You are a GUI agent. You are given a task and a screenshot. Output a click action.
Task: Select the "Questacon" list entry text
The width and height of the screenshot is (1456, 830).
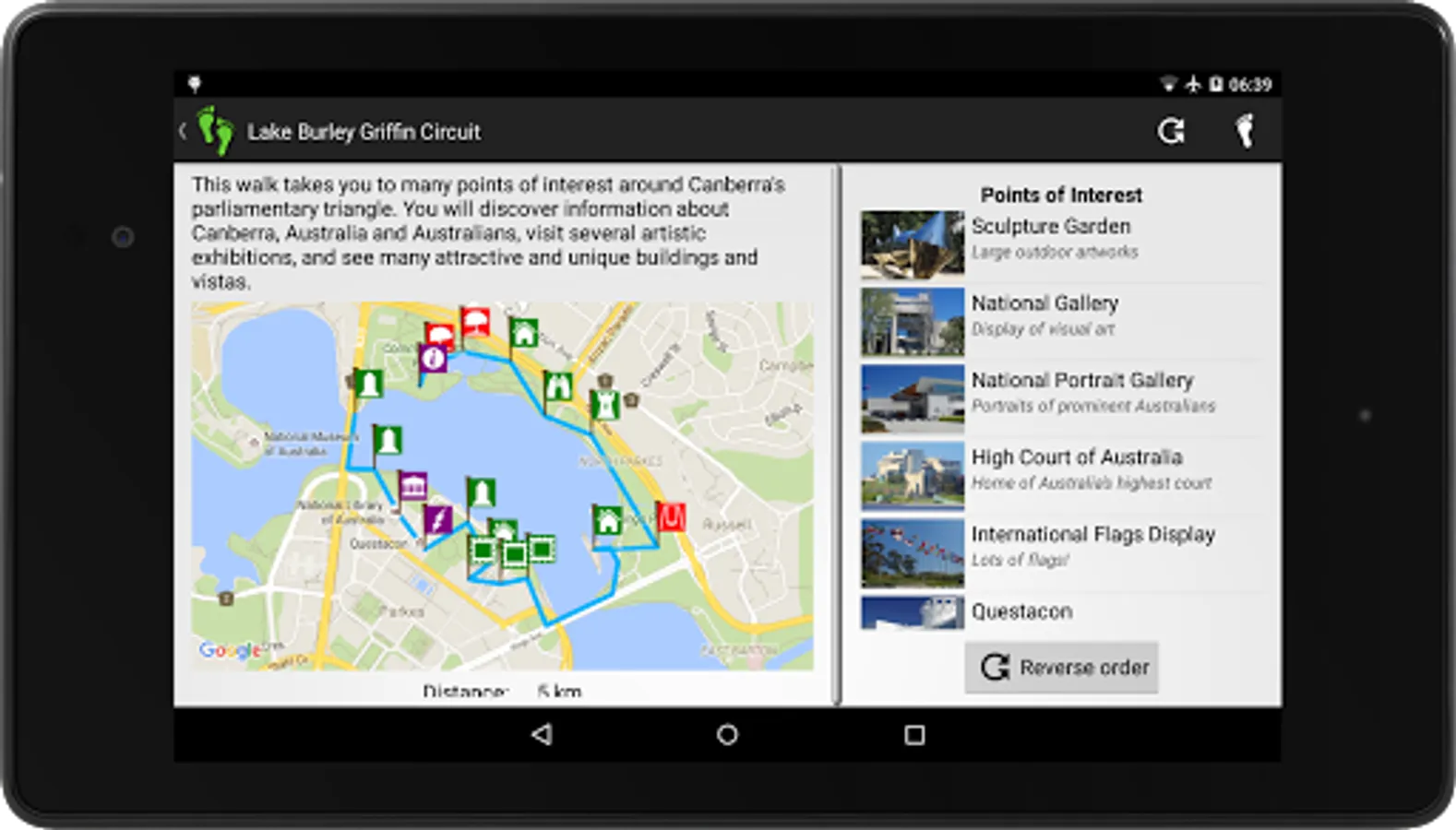click(x=1021, y=611)
